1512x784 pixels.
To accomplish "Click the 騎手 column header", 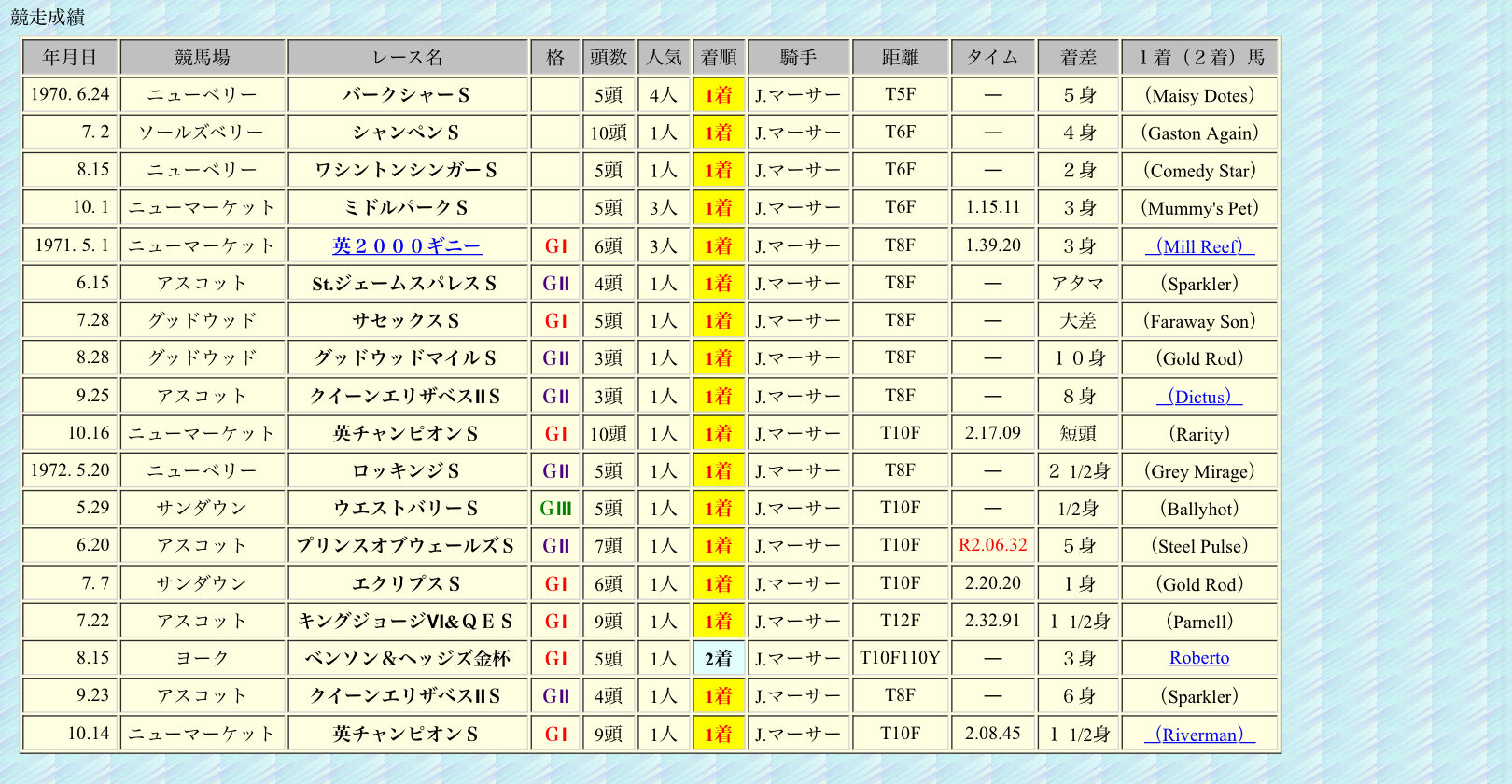I will click(x=798, y=58).
